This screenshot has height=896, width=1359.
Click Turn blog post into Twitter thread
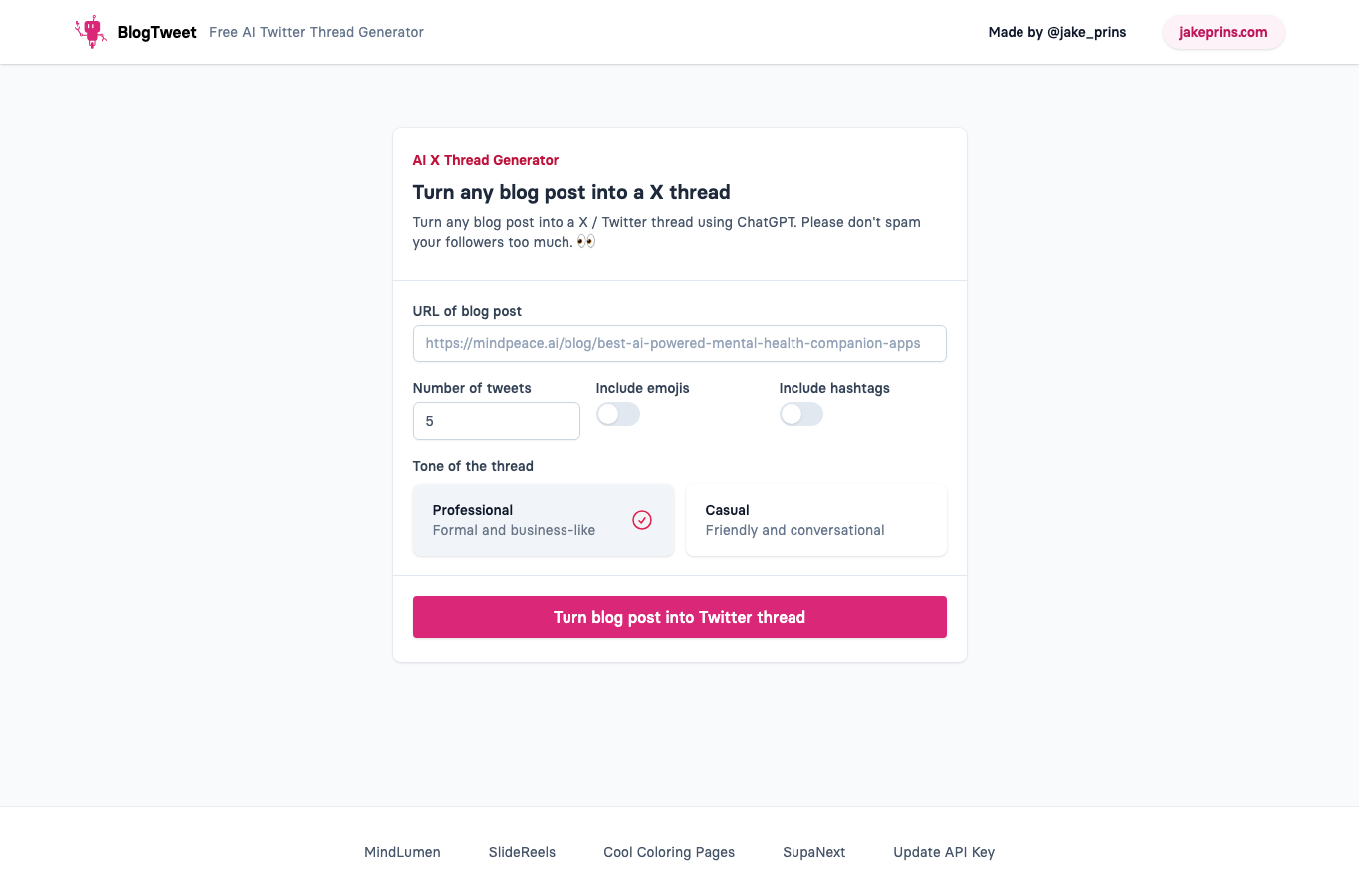680,617
